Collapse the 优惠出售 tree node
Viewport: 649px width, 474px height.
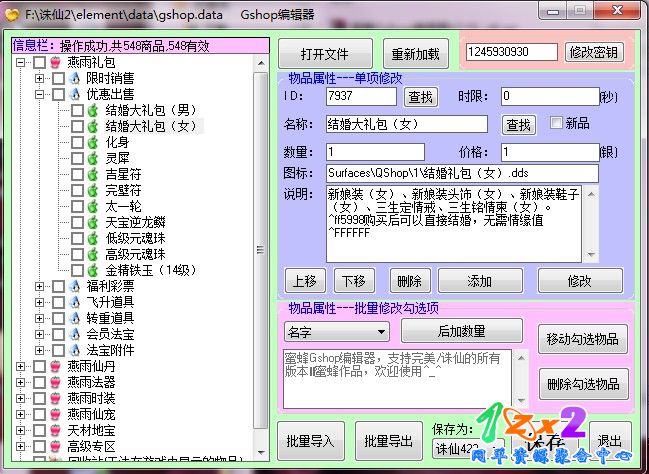[40, 94]
